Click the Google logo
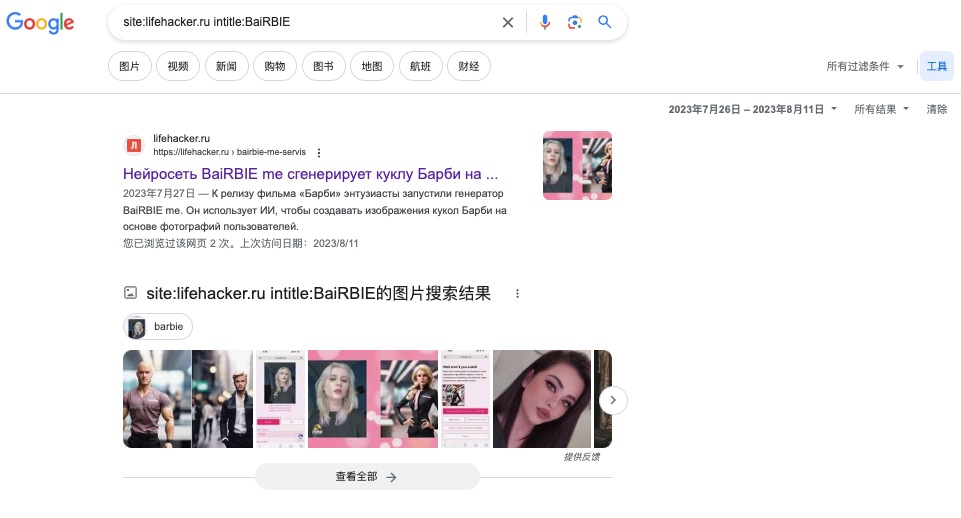Screen dimensions: 961x518 point(40,23)
